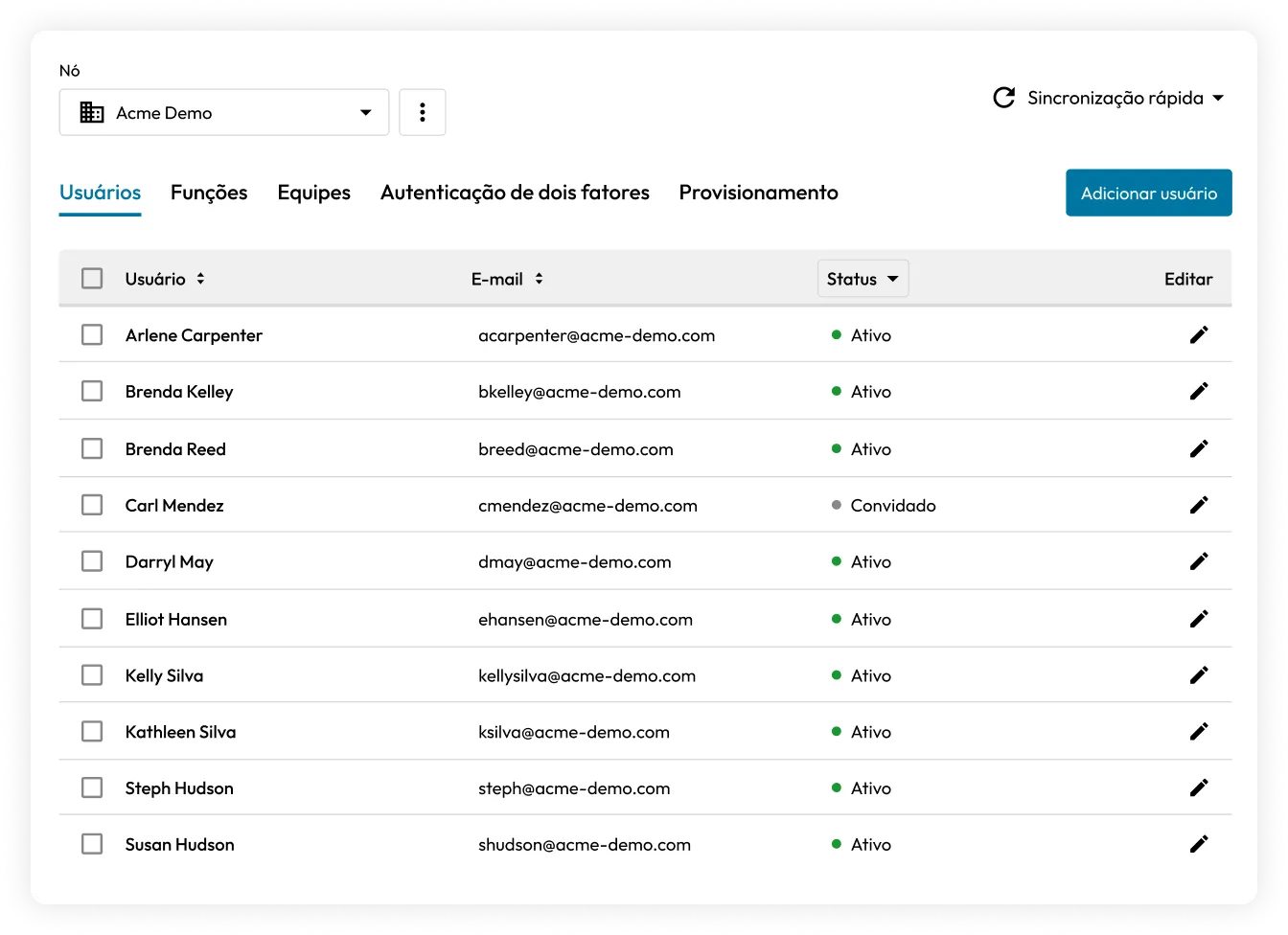Expand Sincronização rápida dropdown arrow
1288x935 pixels.
(1218, 98)
